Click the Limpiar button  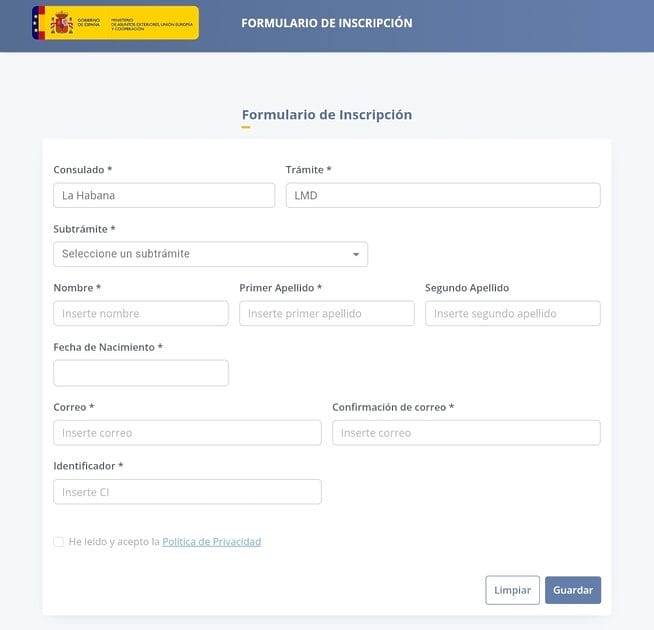pos(512,590)
